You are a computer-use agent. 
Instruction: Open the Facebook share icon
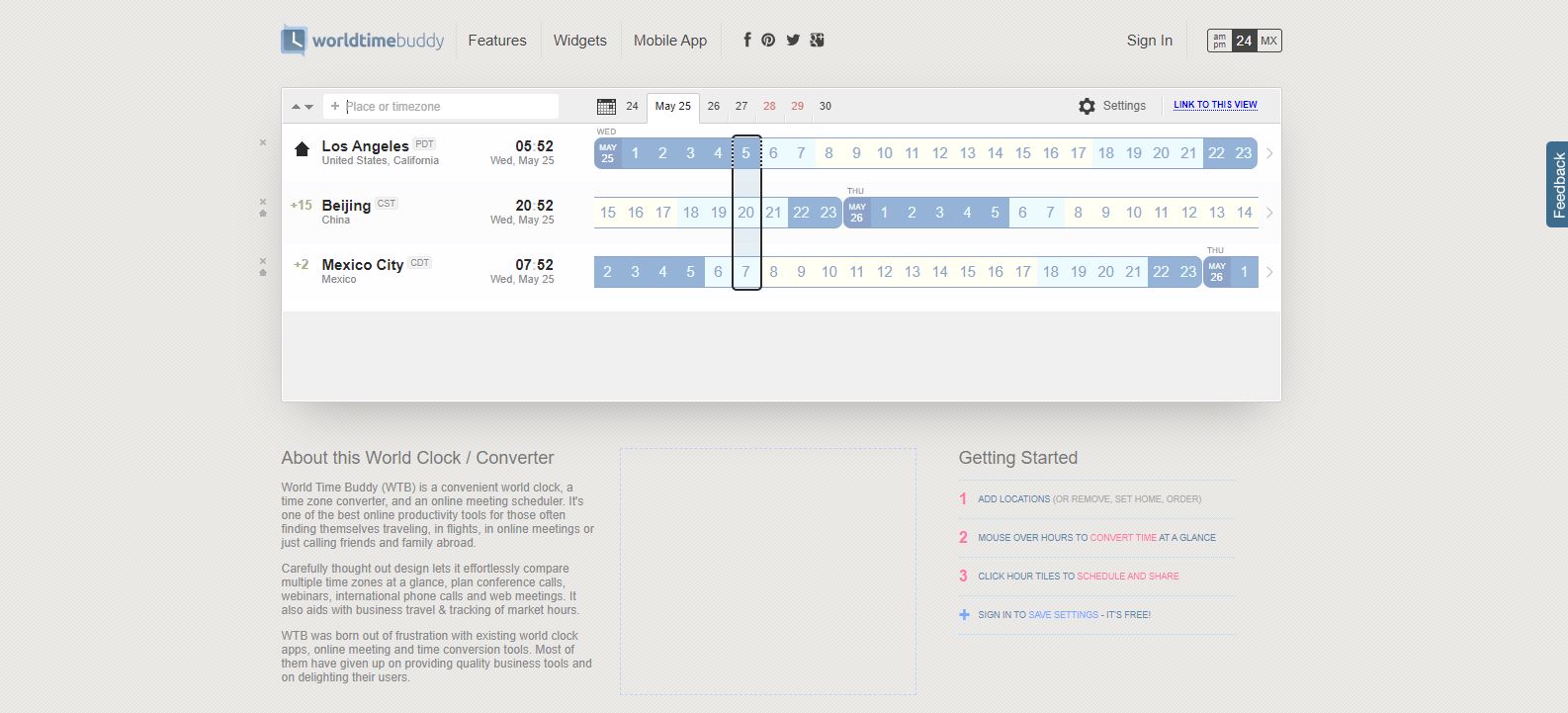point(747,40)
